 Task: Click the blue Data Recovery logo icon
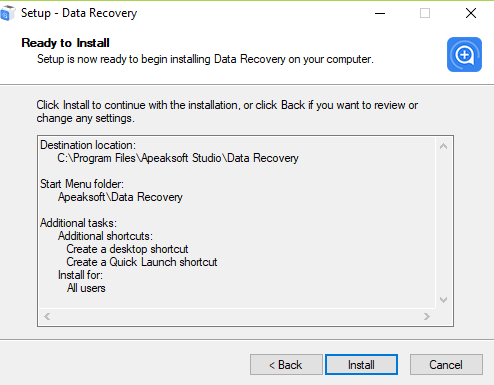pos(464,54)
